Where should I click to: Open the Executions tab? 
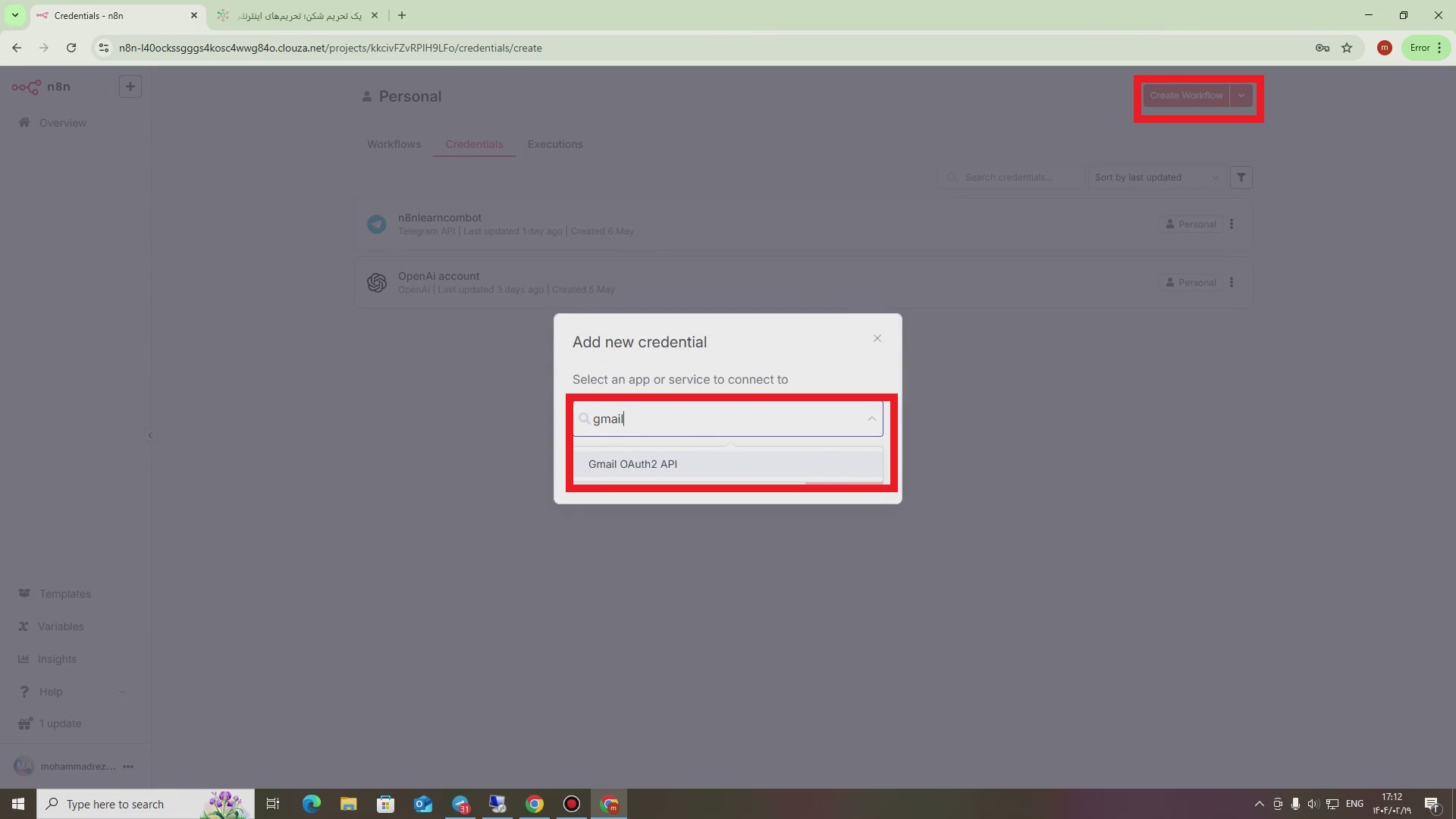(x=555, y=144)
